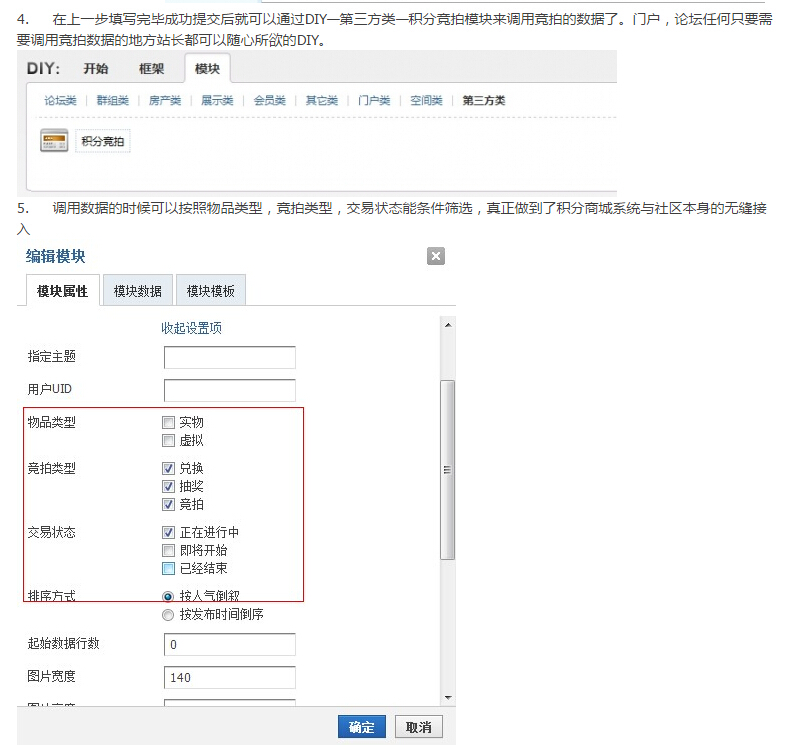Viewport: 793px width, 745px height.
Task: Open the 开始 DIY tab
Action: (96, 69)
